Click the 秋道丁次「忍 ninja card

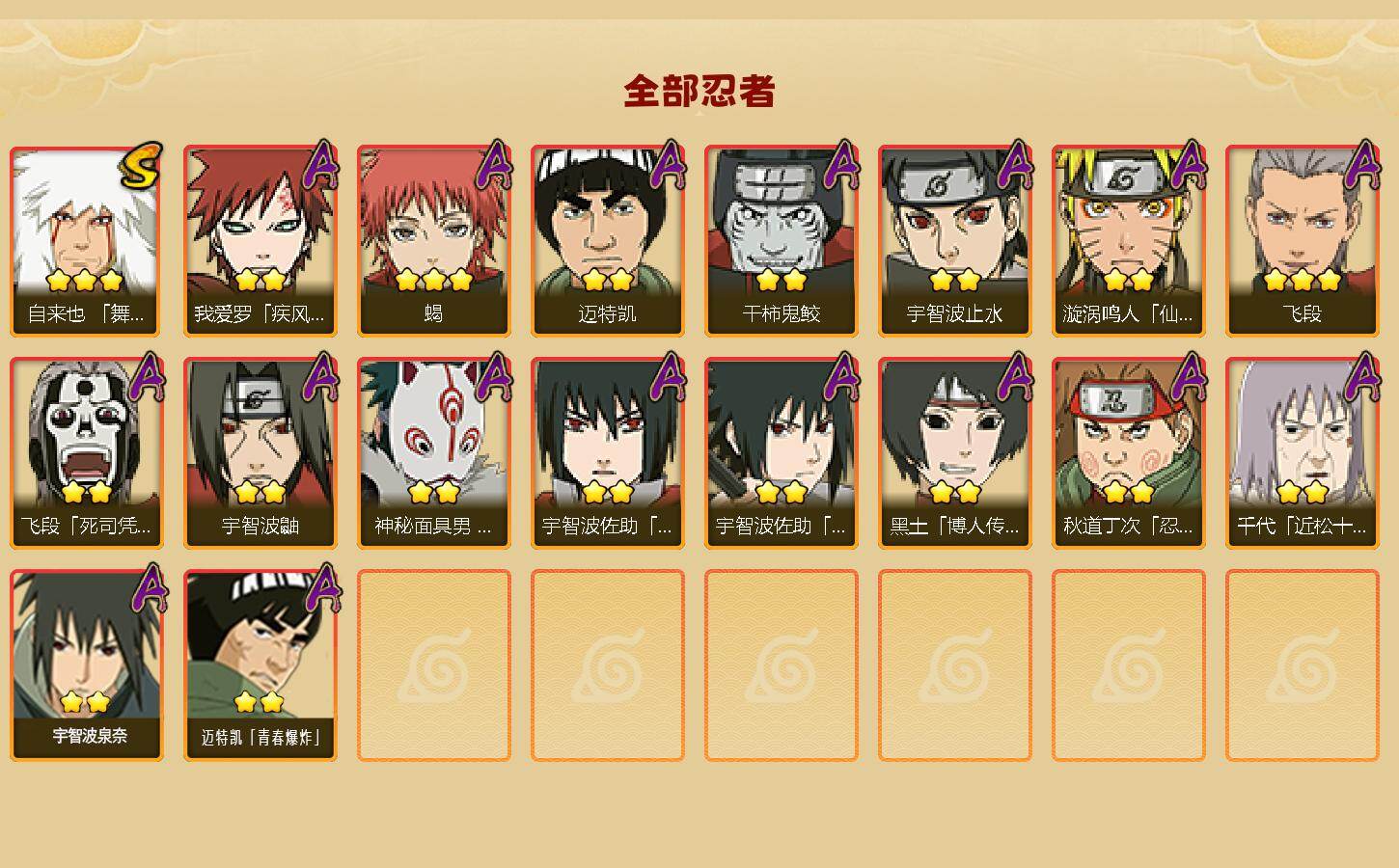point(1128,453)
